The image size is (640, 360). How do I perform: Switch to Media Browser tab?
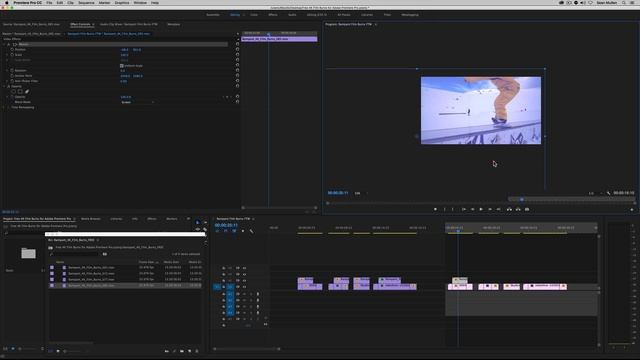tap(91, 219)
